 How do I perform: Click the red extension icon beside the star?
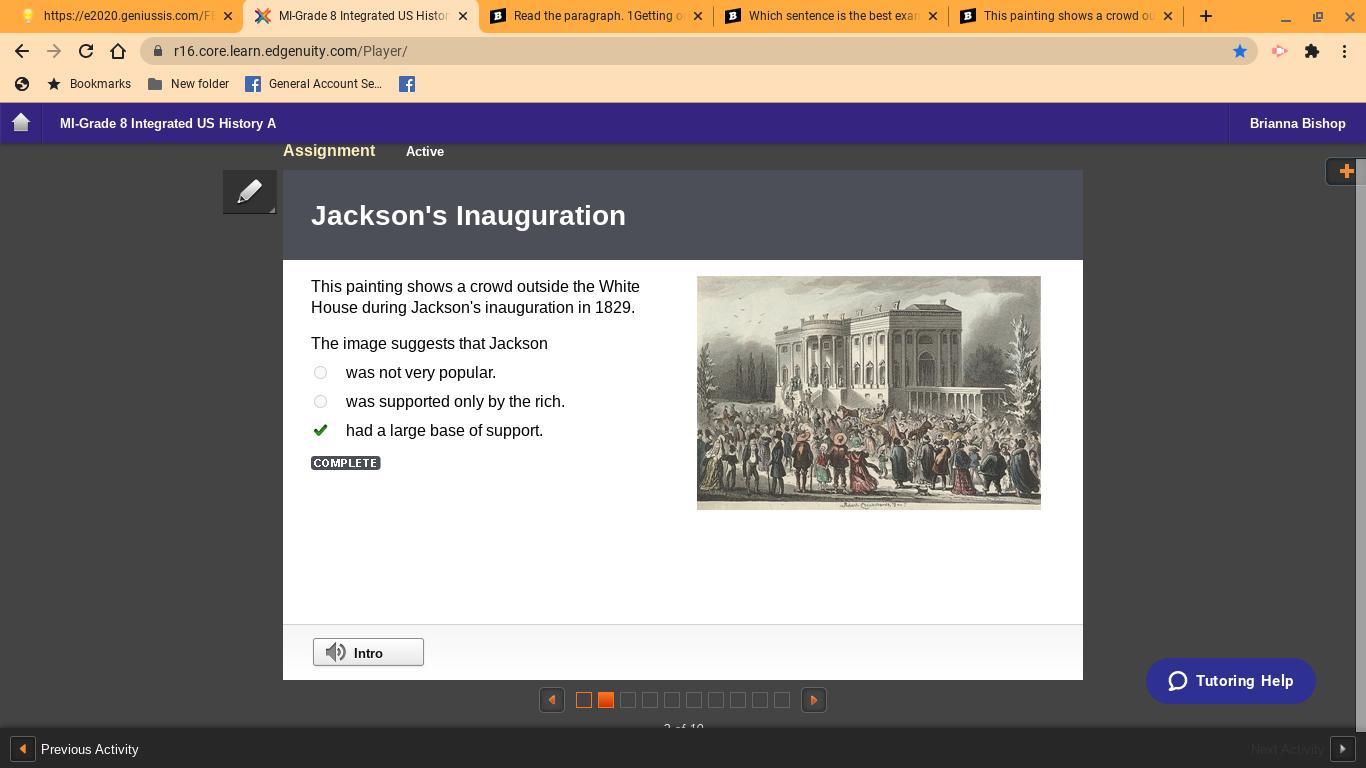(x=1279, y=51)
